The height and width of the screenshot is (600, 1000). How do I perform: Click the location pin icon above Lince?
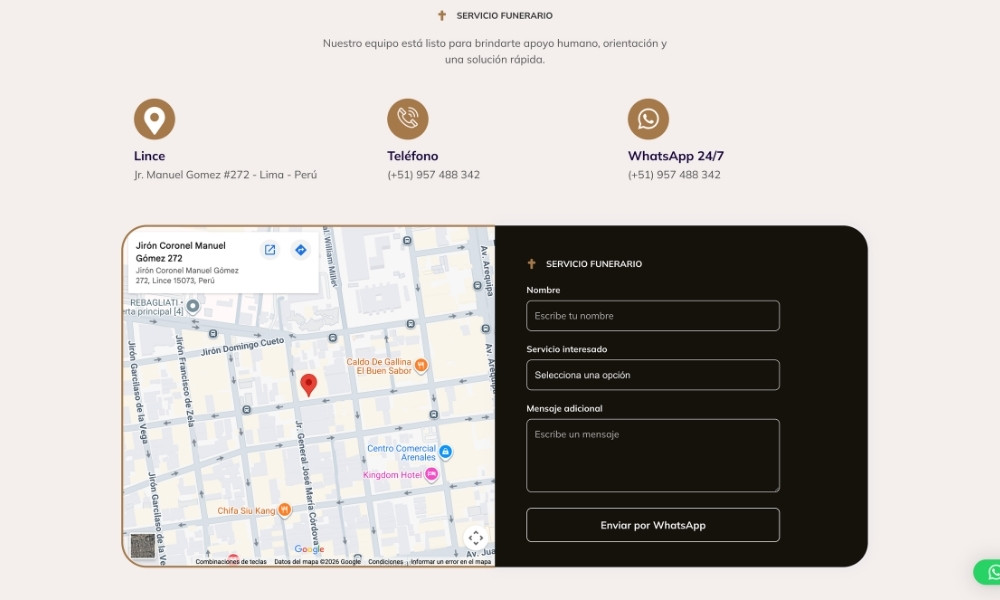pyautogui.click(x=154, y=119)
